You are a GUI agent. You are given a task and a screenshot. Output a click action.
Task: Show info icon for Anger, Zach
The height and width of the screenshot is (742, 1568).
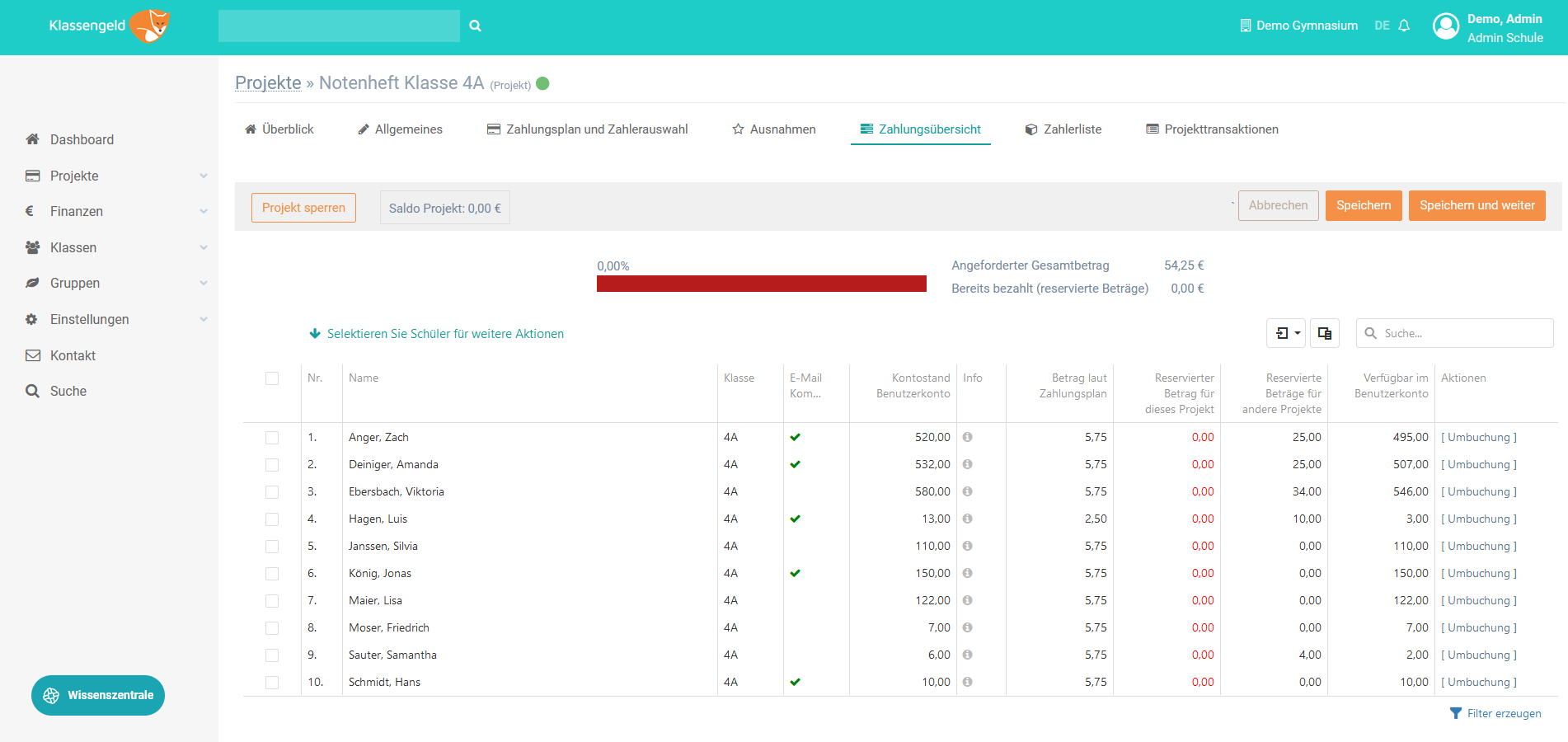pyautogui.click(x=968, y=437)
